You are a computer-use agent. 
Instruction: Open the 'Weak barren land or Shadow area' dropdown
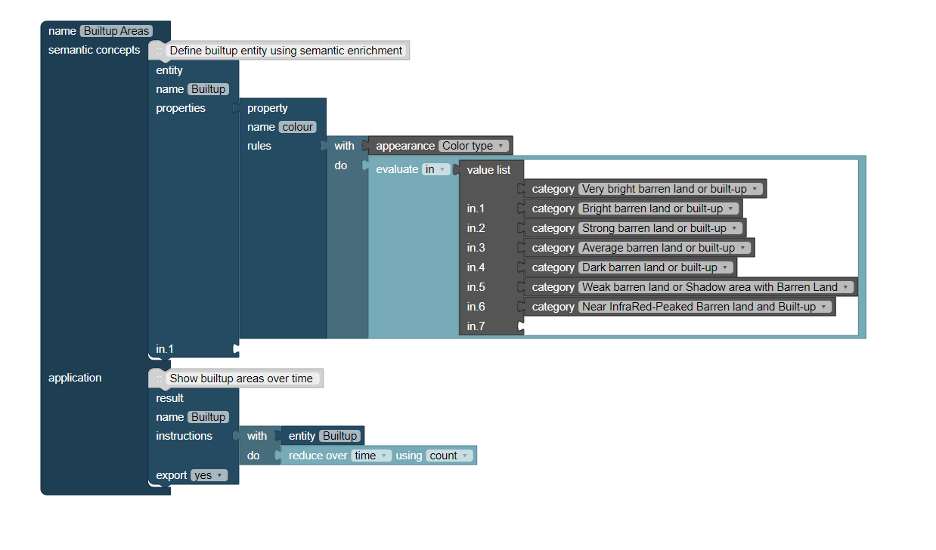click(716, 287)
